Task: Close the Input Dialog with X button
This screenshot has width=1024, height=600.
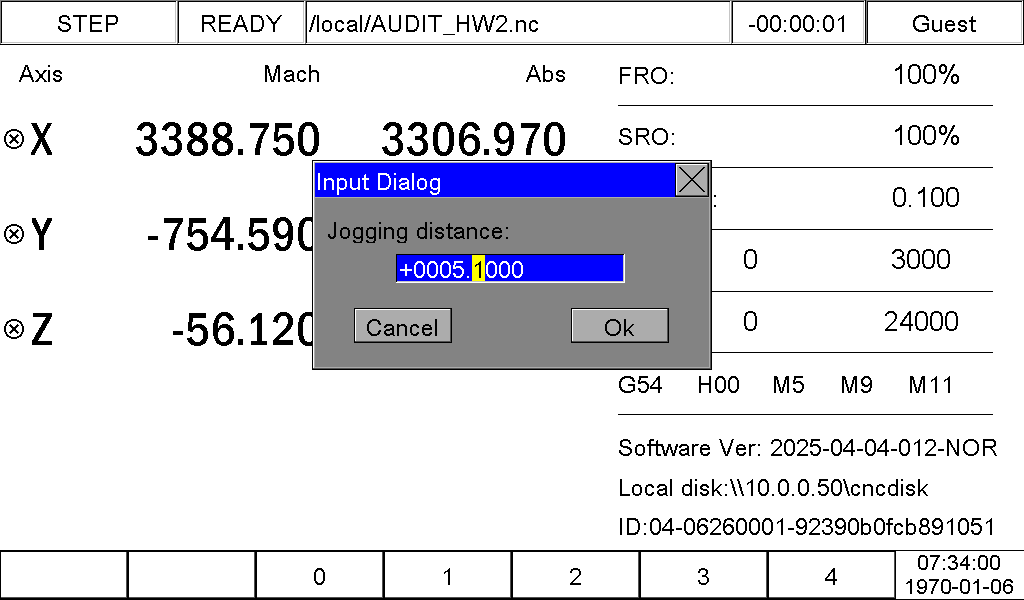Action: [692, 180]
